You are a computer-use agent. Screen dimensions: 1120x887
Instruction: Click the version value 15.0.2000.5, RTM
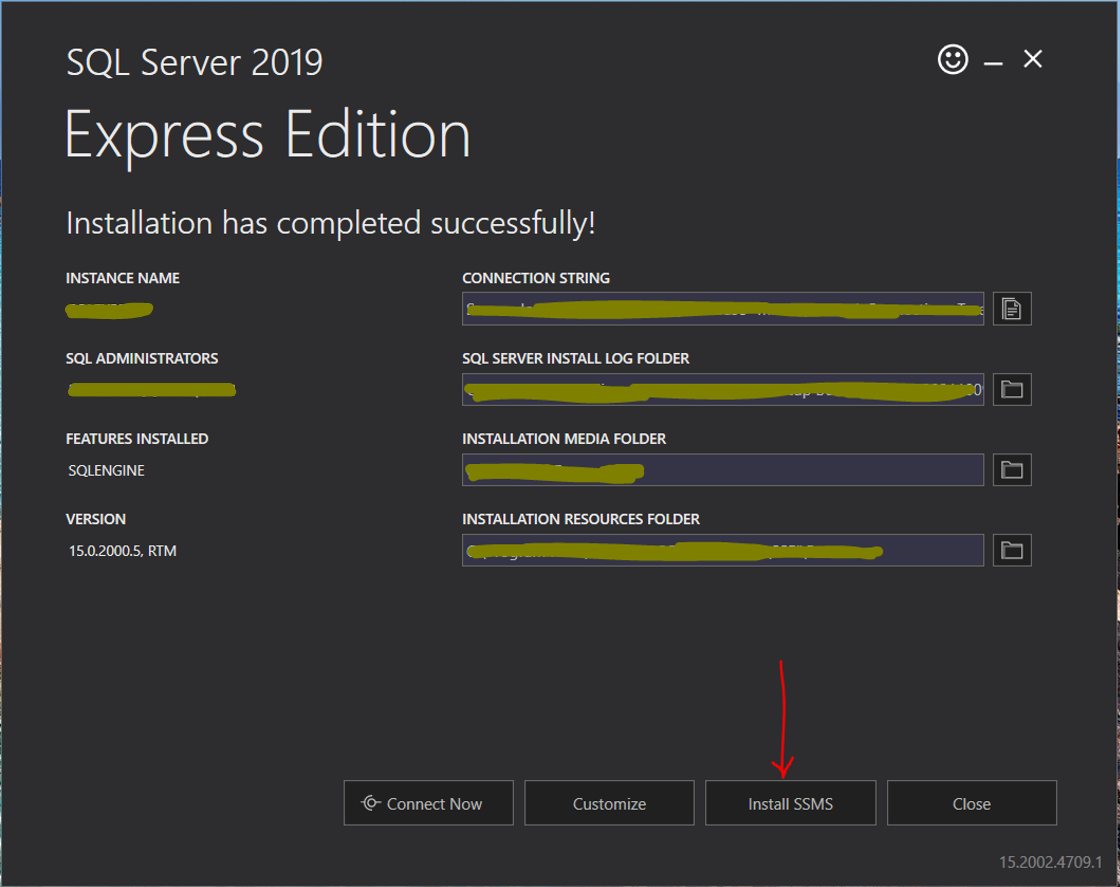point(122,551)
